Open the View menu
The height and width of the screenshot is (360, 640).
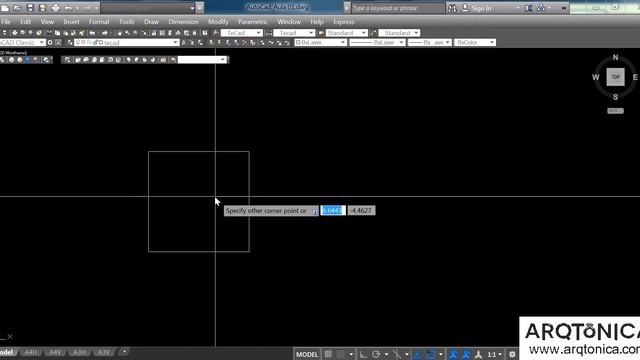[x=47, y=22]
